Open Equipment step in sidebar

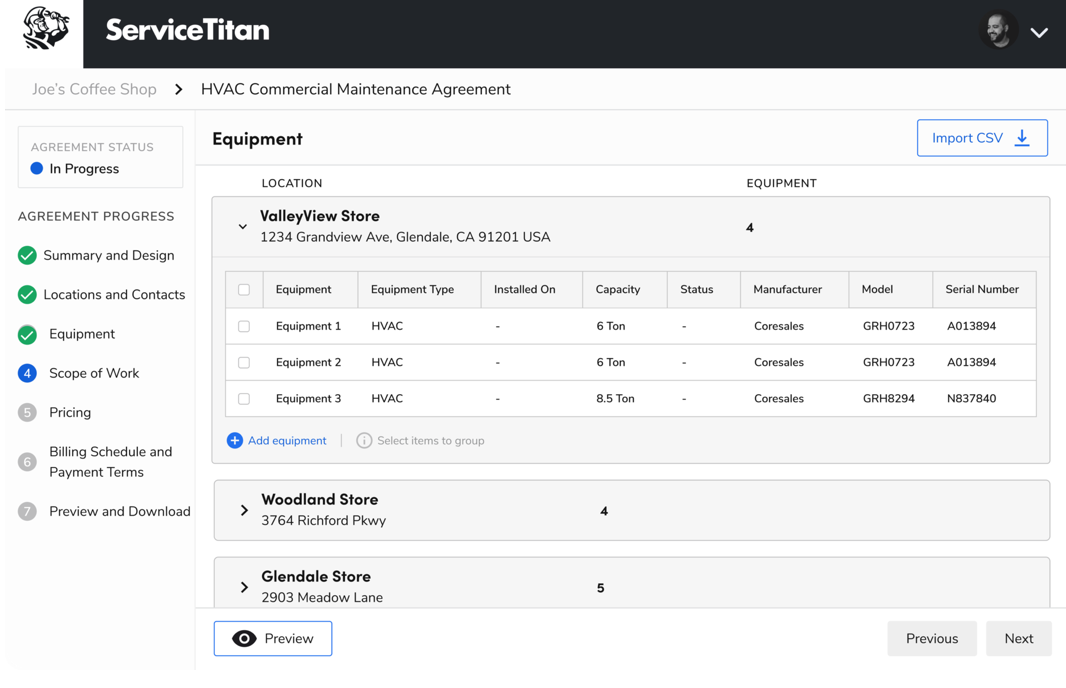pyautogui.click(x=82, y=334)
